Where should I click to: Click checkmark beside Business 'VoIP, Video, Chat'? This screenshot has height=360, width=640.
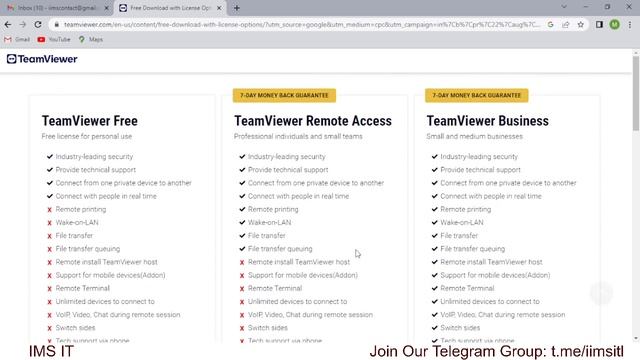[x=434, y=315]
